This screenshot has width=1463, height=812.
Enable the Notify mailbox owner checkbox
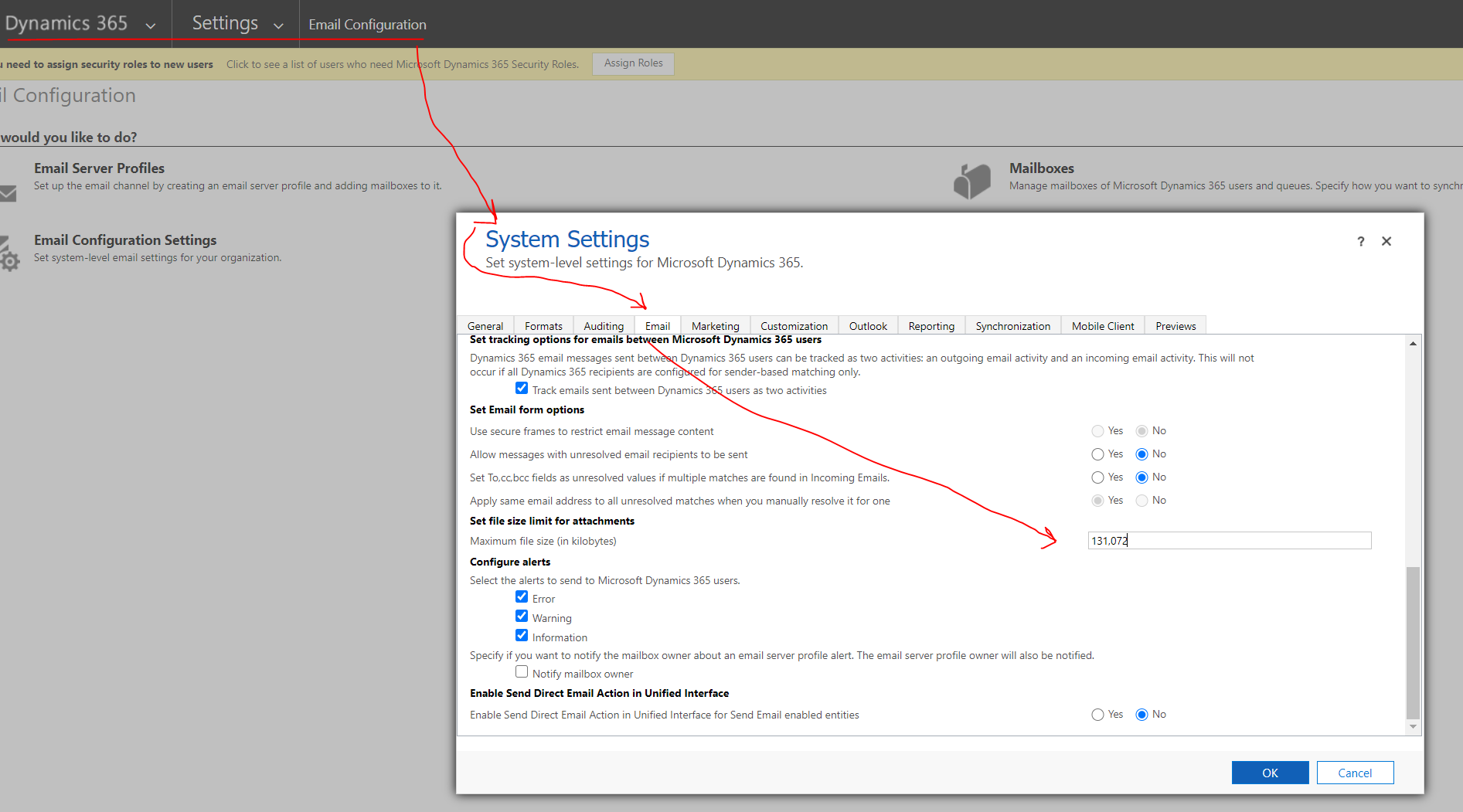point(522,672)
